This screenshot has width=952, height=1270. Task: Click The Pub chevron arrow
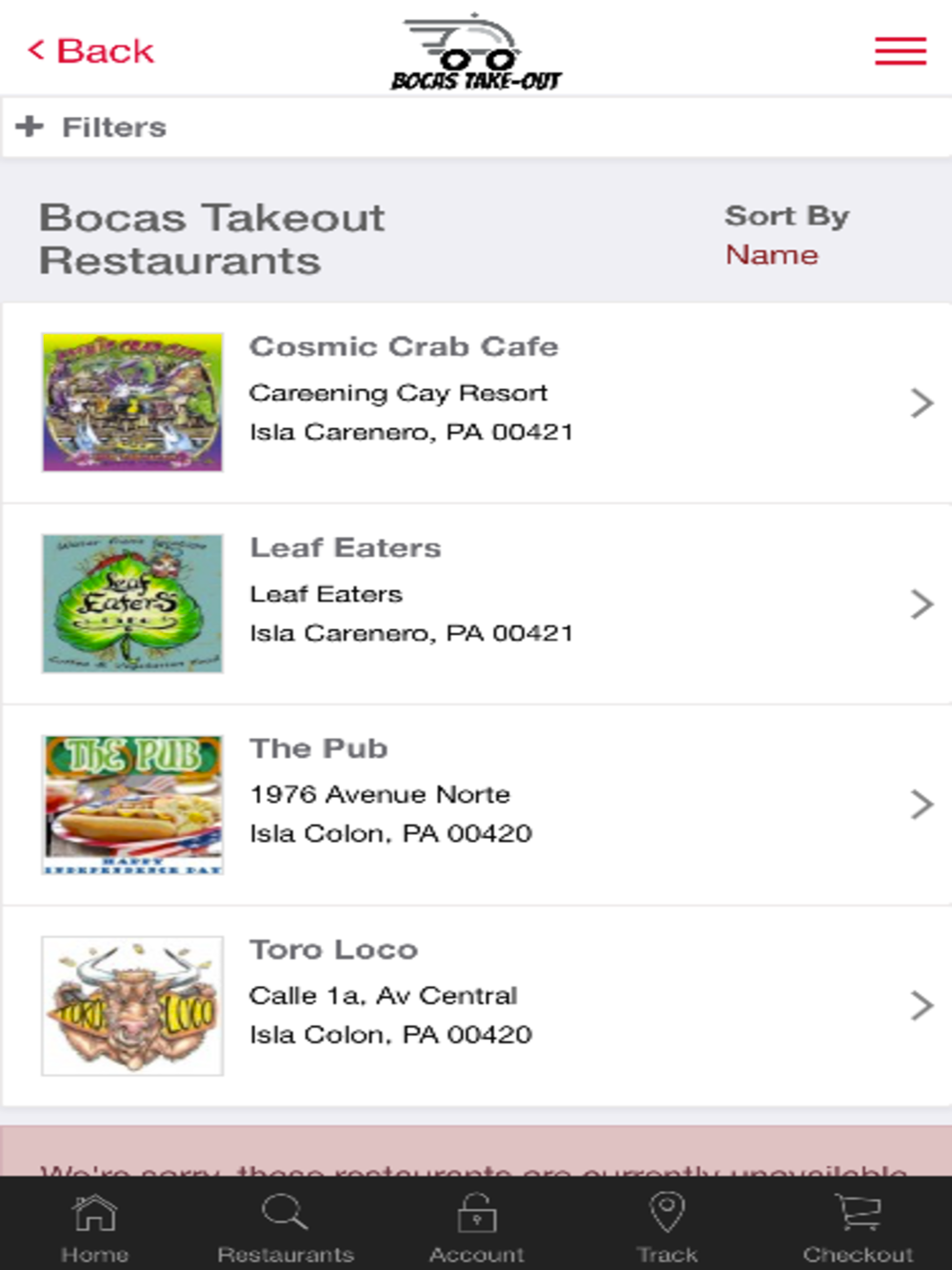921,804
